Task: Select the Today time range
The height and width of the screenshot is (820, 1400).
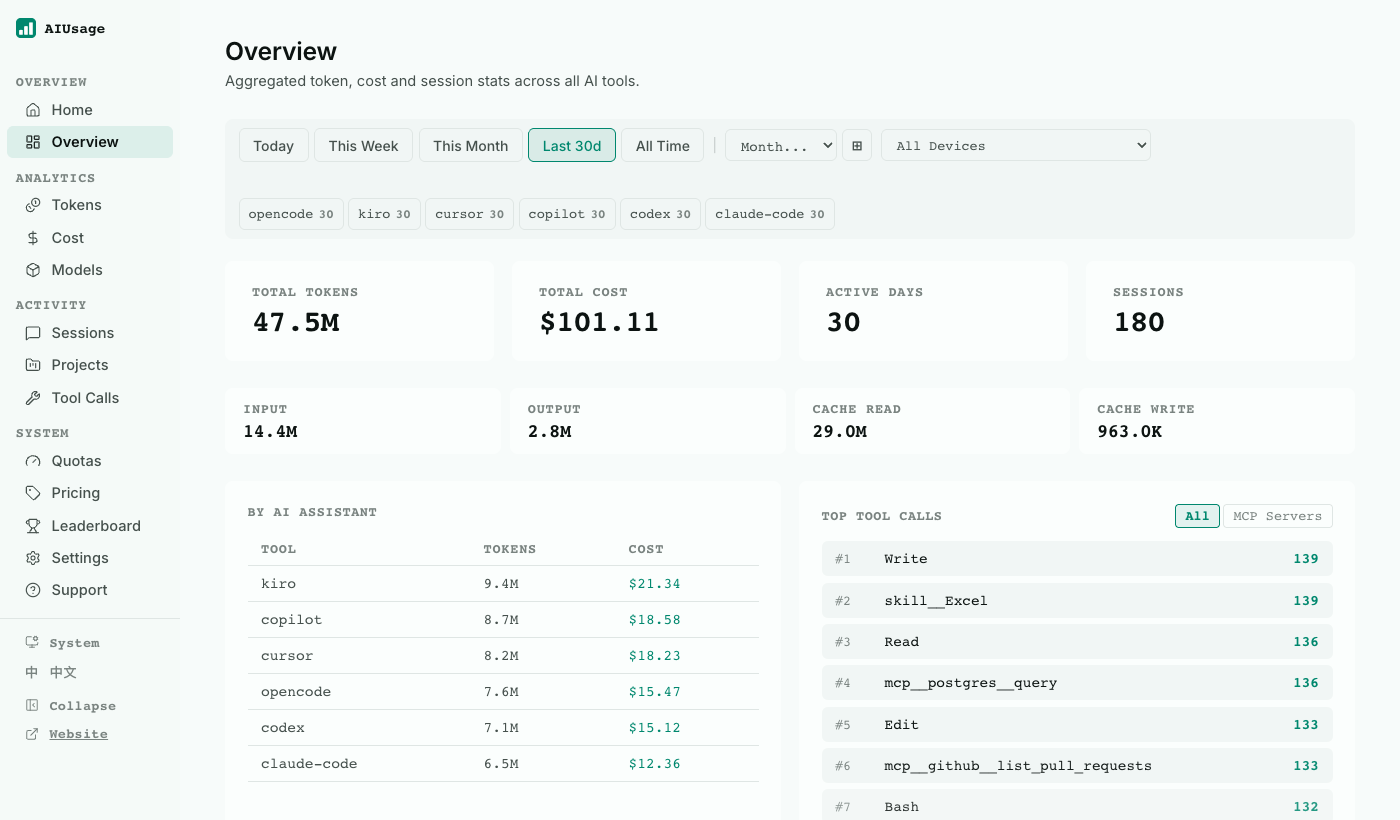Action: point(273,146)
